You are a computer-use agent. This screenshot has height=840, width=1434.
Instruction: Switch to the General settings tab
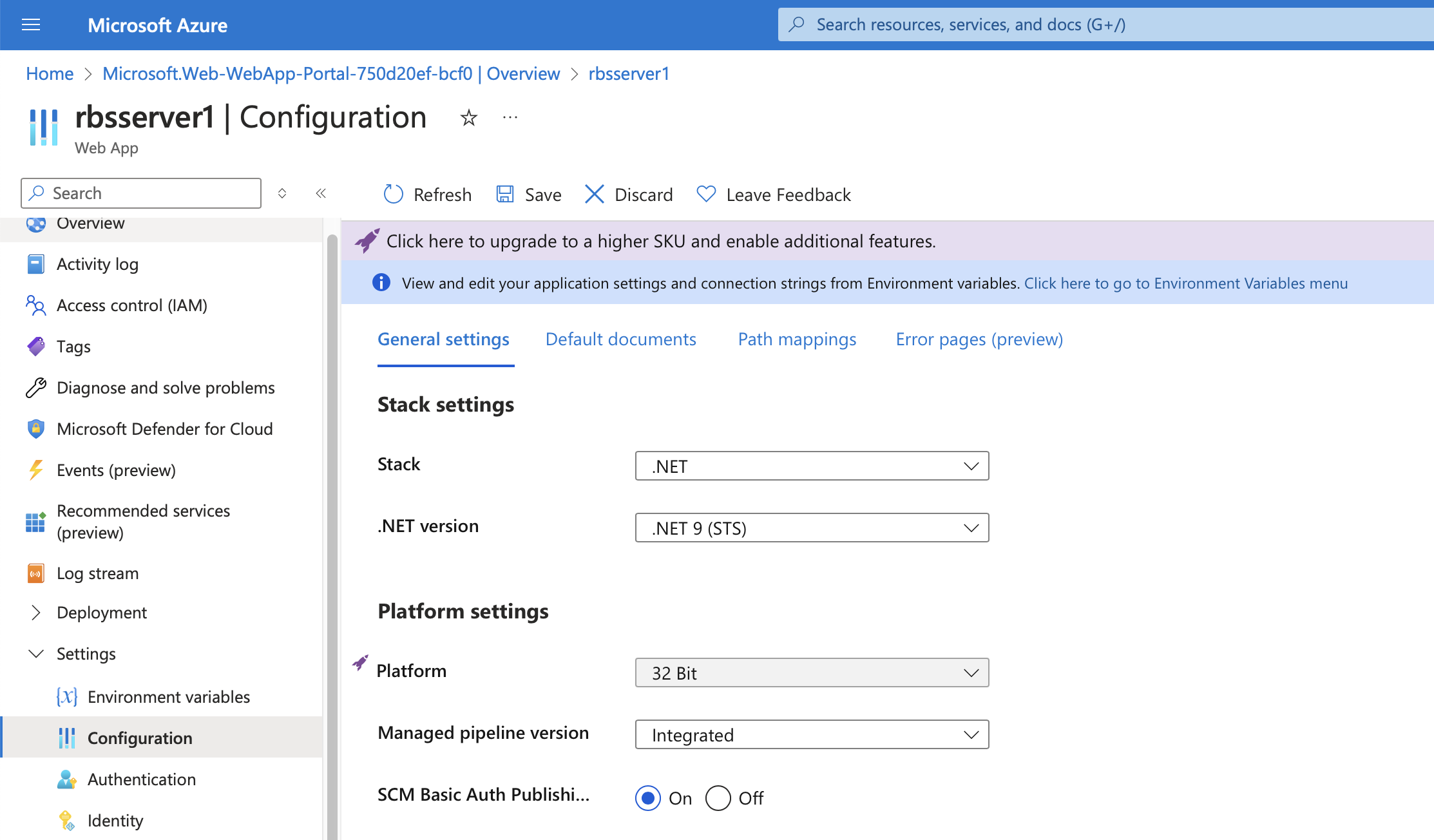(443, 339)
